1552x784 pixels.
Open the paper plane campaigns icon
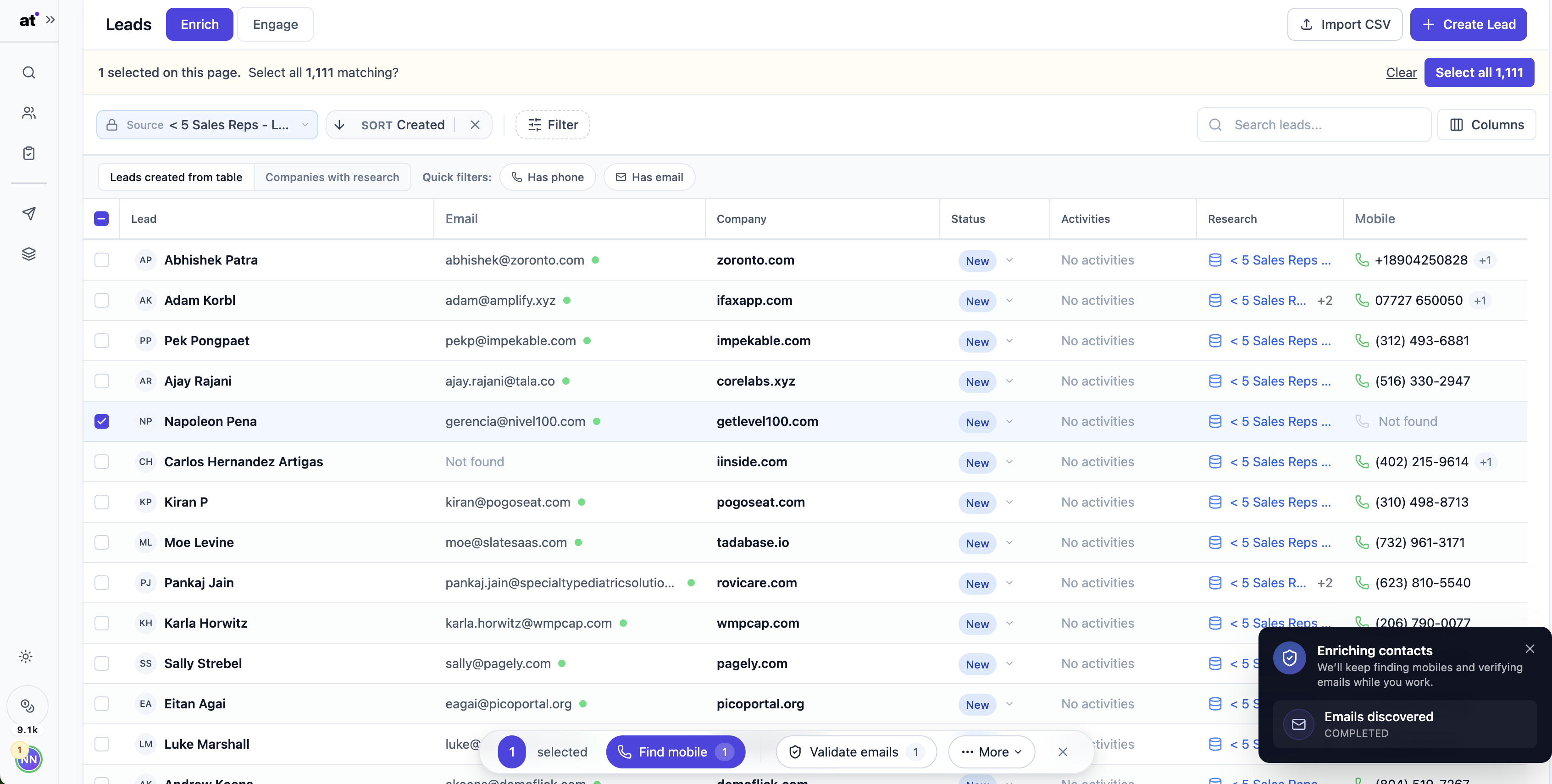[x=29, y=214]
